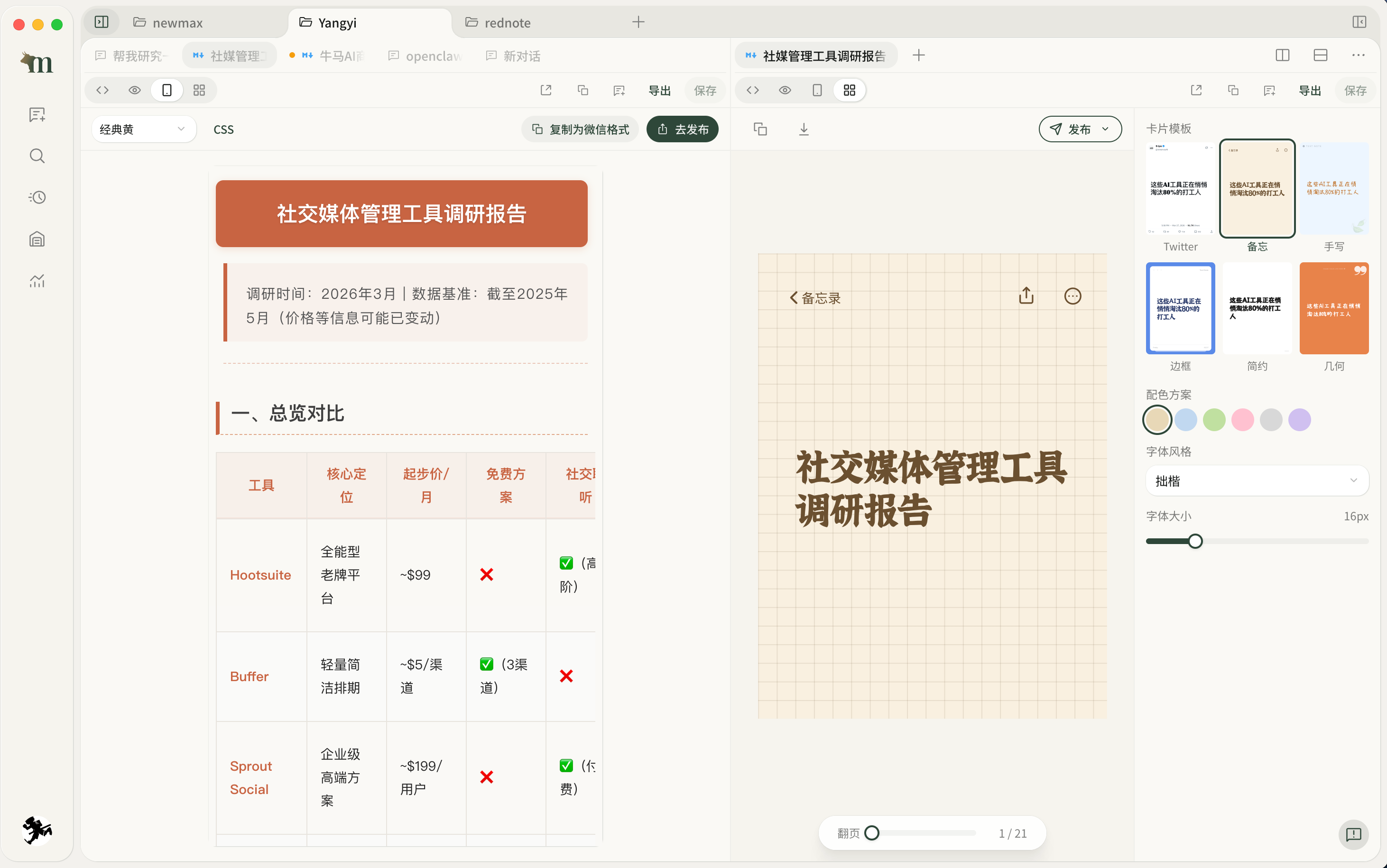The width and height of the screenshot is (1387, 868).
Task: Open history icon in left sidebar
Action: pyautogui.click(x=37, y=197)
